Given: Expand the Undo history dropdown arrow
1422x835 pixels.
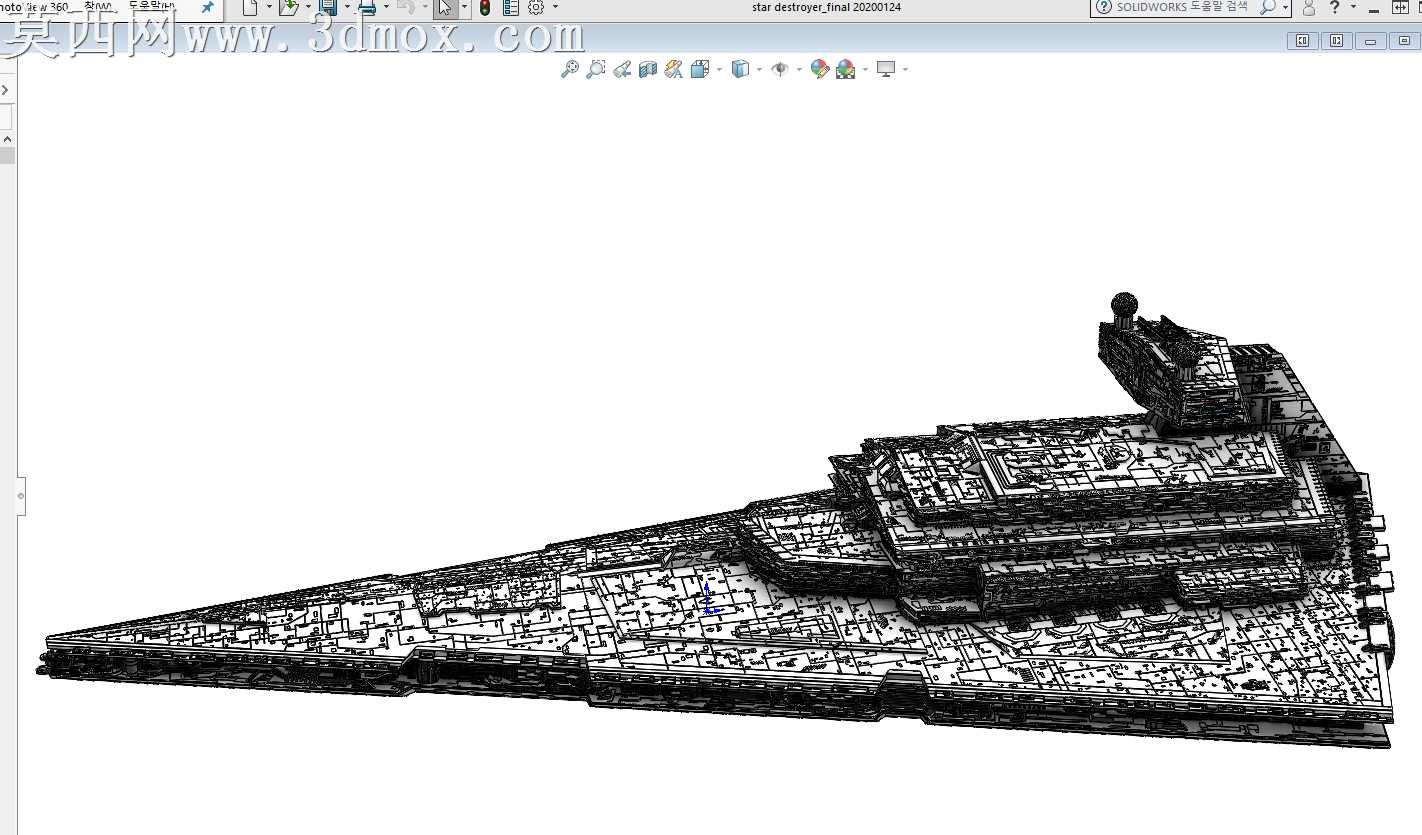Looking at the screenshot, I should [425, 8].
